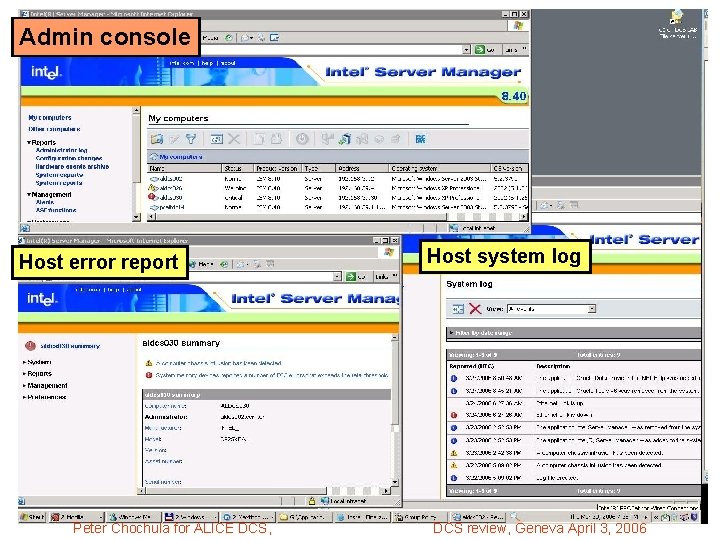Open Administrator log report in admin console
Image resolution: width=720 pixels, height=540 pixels.
pos(62,150)
